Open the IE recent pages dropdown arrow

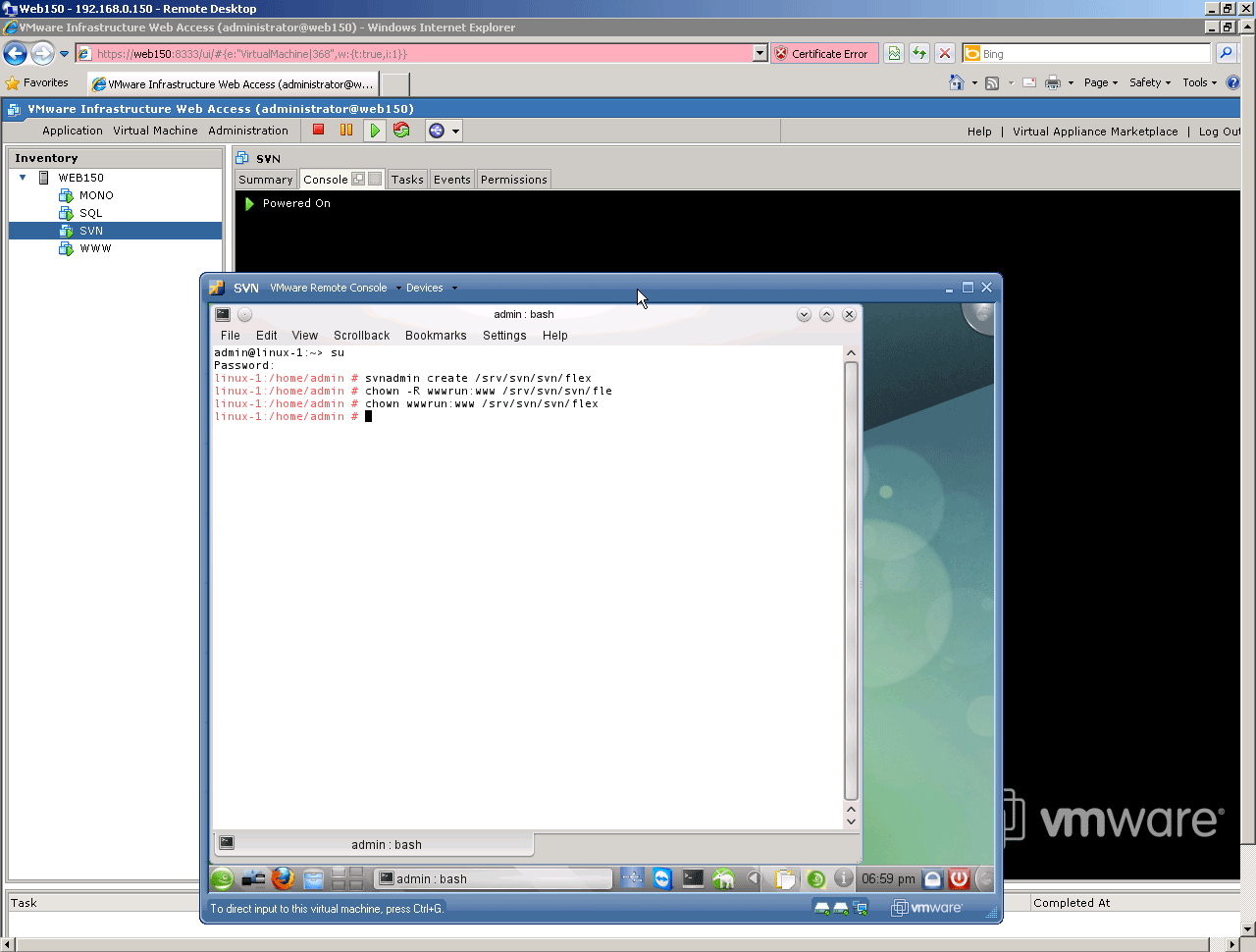click(x=65, y=54)
